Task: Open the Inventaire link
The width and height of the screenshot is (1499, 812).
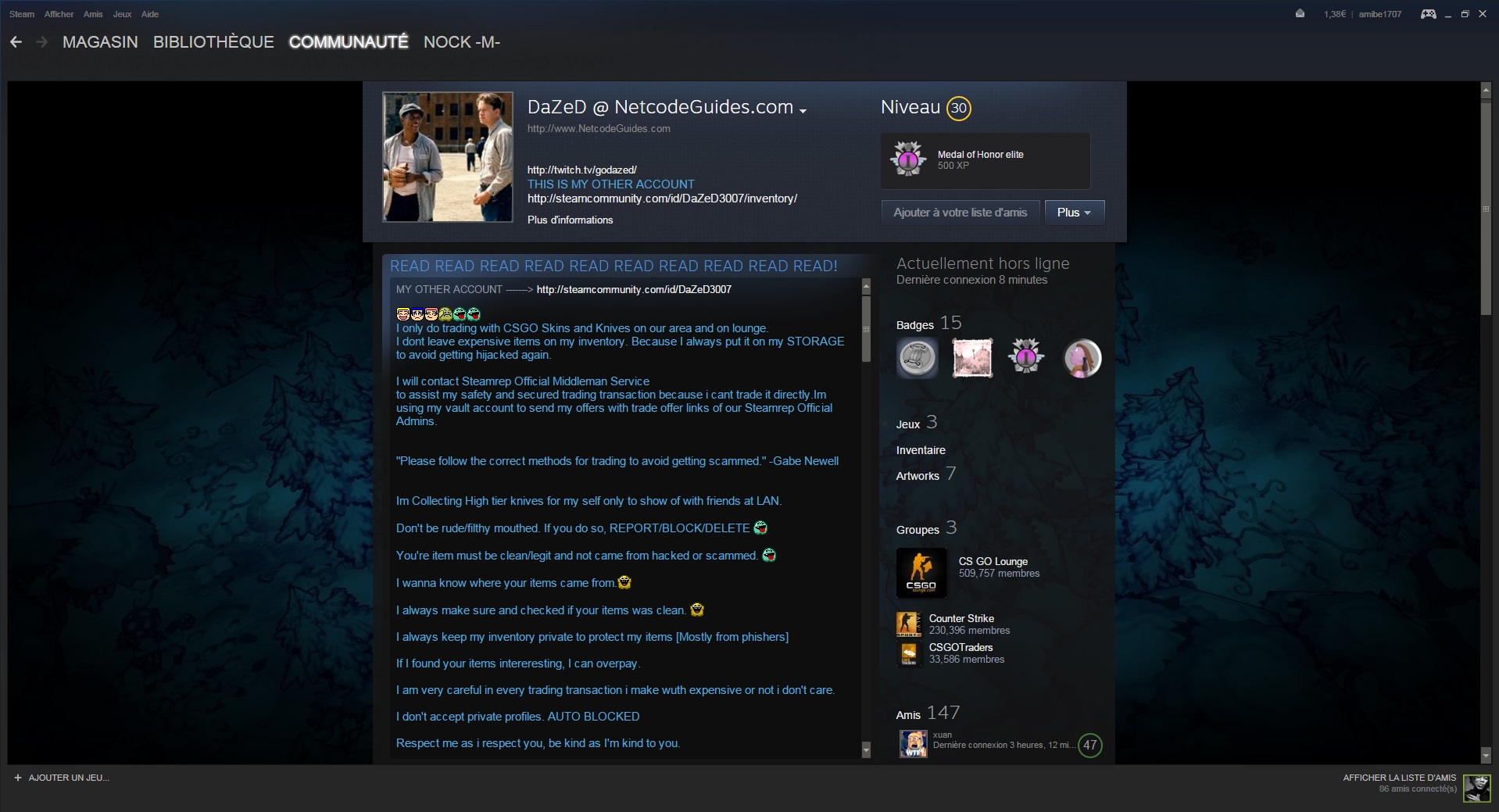Action: (921, 450)
